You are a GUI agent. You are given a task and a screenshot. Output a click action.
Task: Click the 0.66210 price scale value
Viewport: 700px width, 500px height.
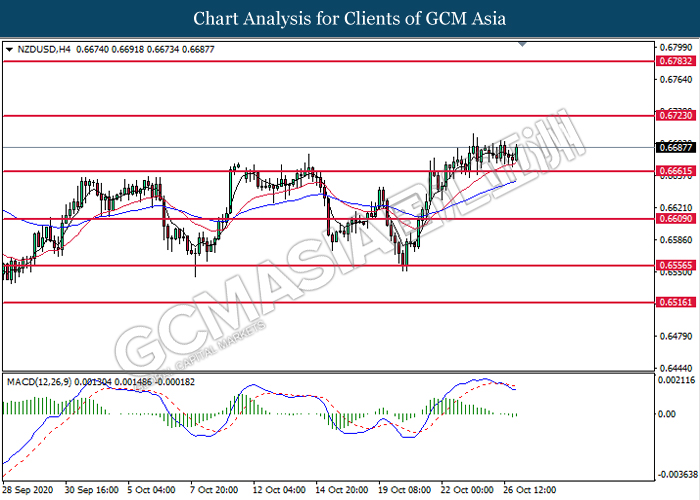pyautogui.click(x=676, y=208)
